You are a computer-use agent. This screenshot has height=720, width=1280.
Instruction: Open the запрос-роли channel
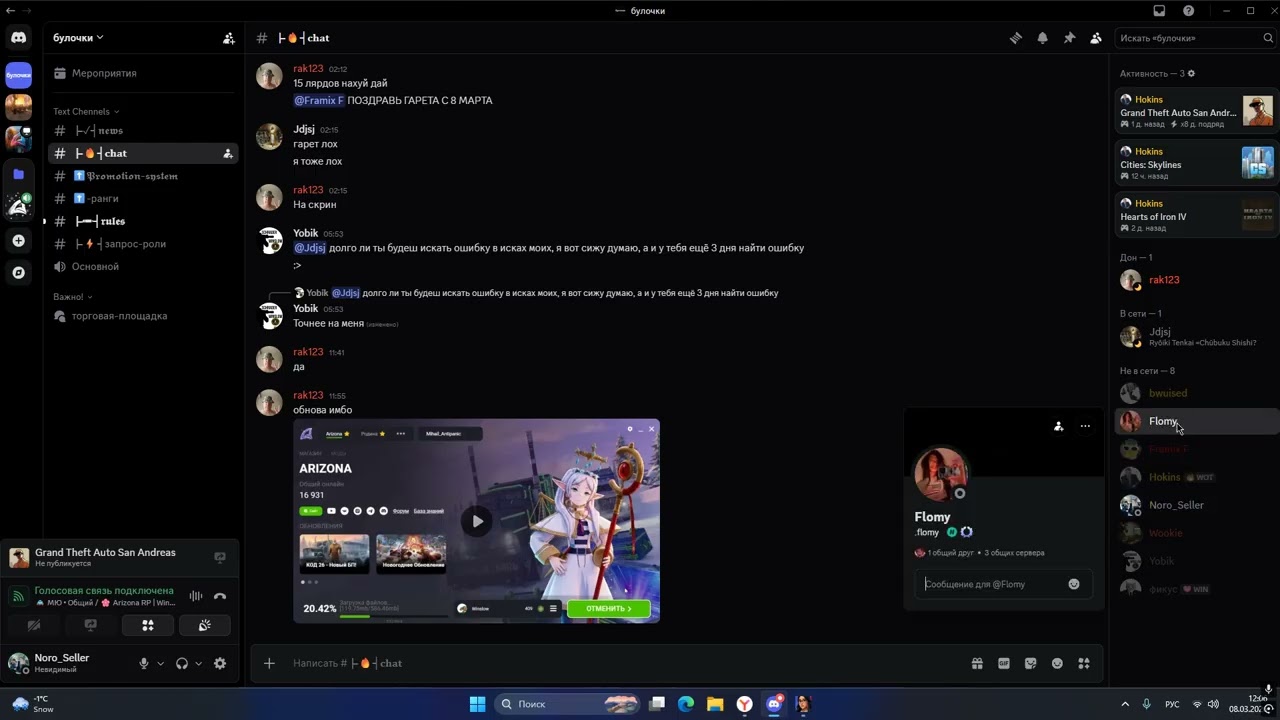click(143, 244)
